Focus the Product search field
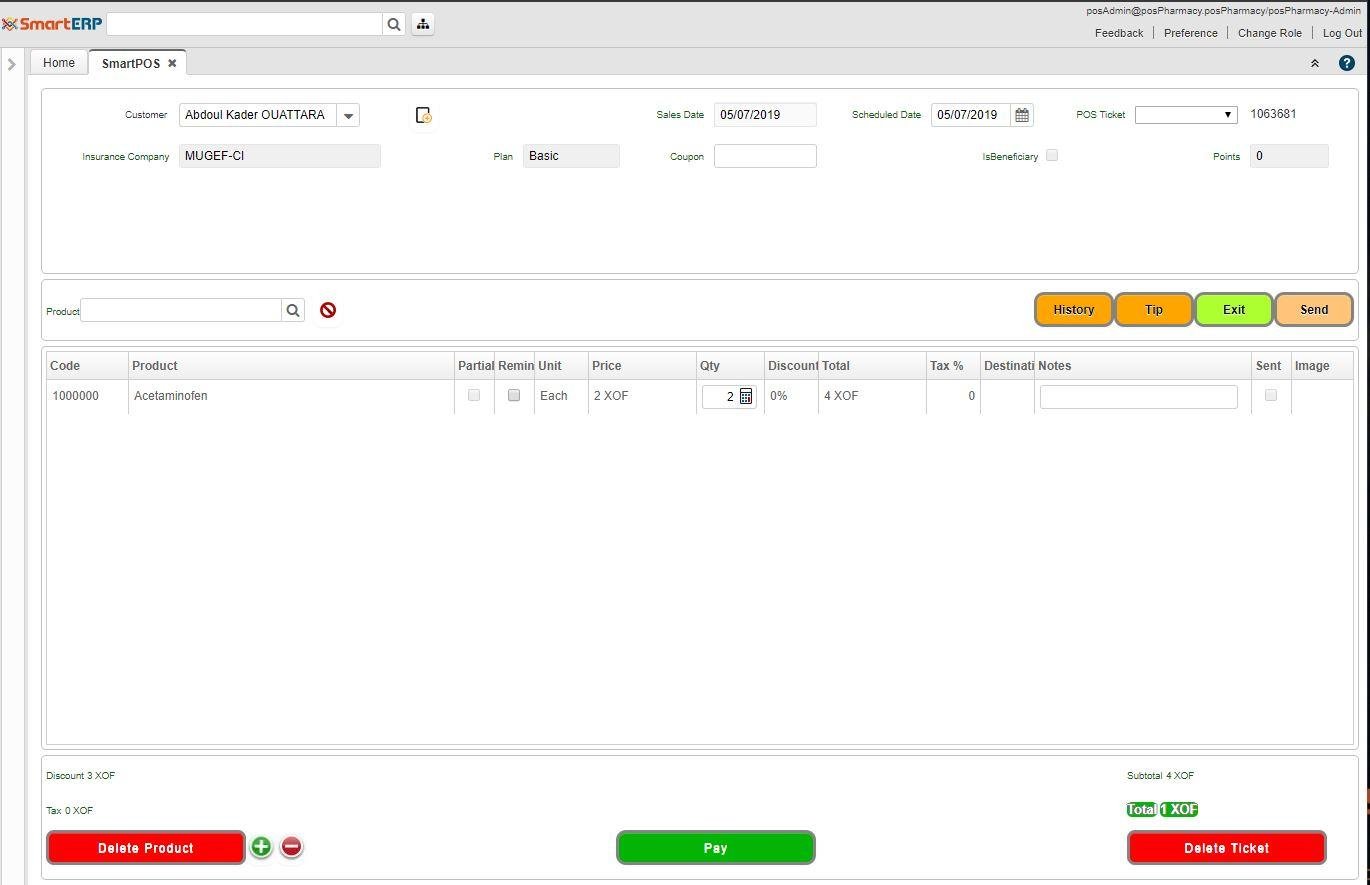This screenshot has height=885, width=1370. click(x=181, y=310)
